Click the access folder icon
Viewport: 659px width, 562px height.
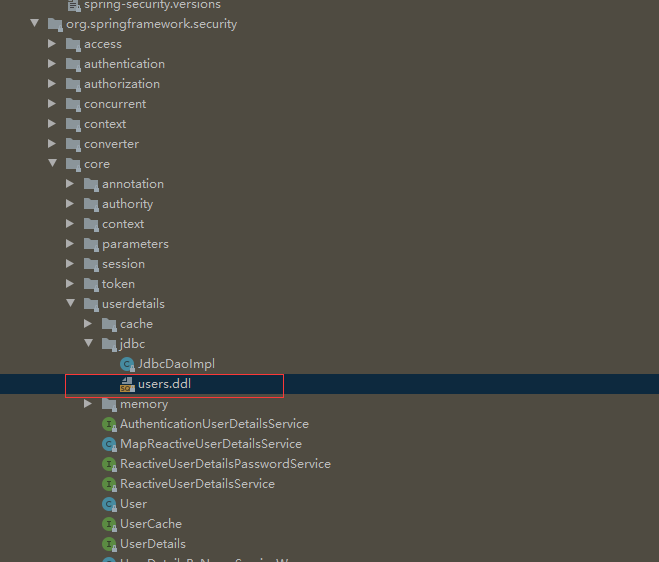74,44
